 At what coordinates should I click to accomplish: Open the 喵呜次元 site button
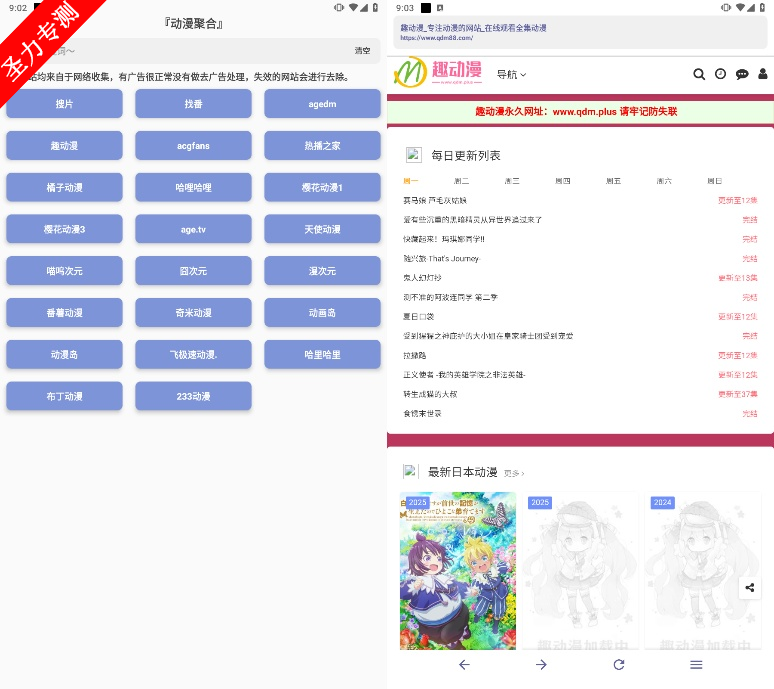pyautogui.click(x=64, y=271)
